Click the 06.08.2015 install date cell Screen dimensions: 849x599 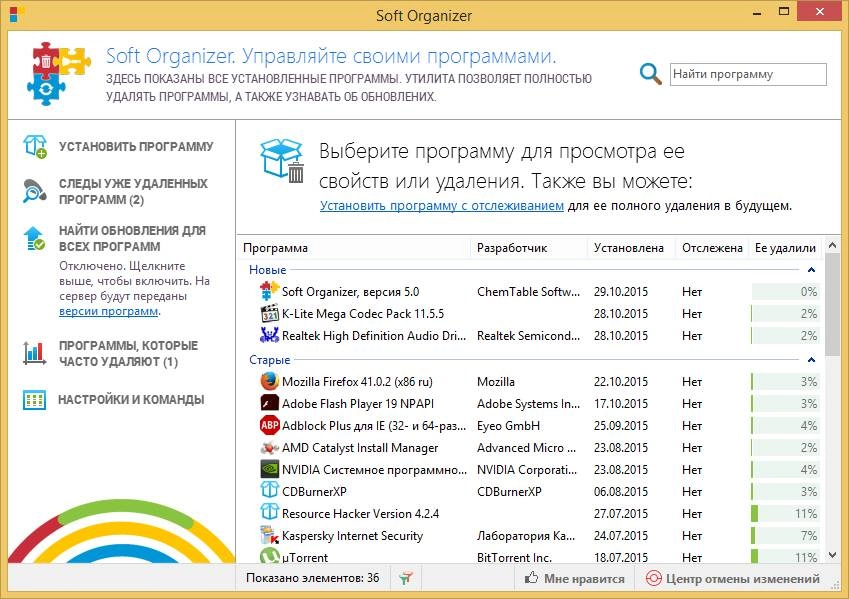pos(621,492)
